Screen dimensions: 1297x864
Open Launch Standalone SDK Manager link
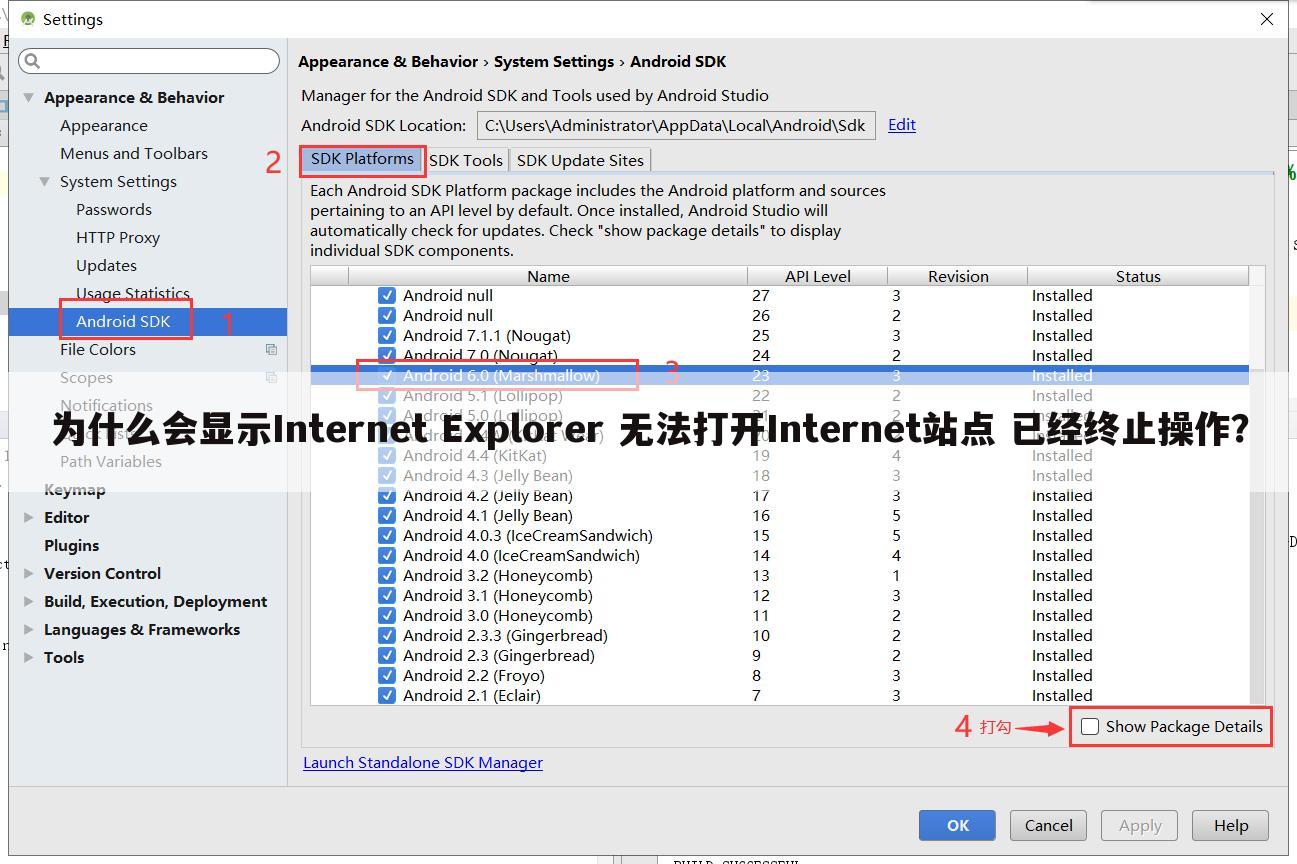pyautogui.click(x=423, y=762)
